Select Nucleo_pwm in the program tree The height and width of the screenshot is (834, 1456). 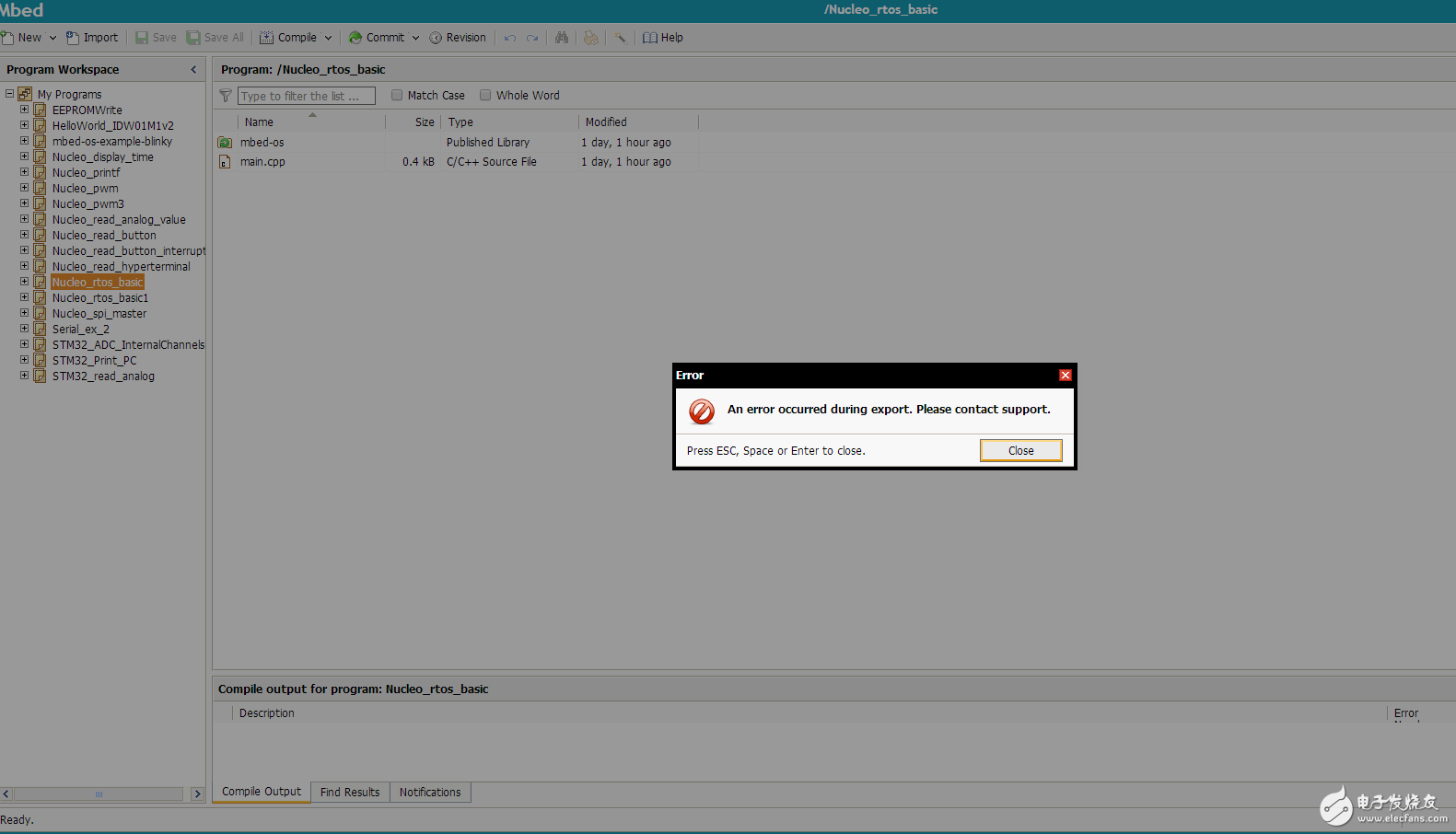86,189
